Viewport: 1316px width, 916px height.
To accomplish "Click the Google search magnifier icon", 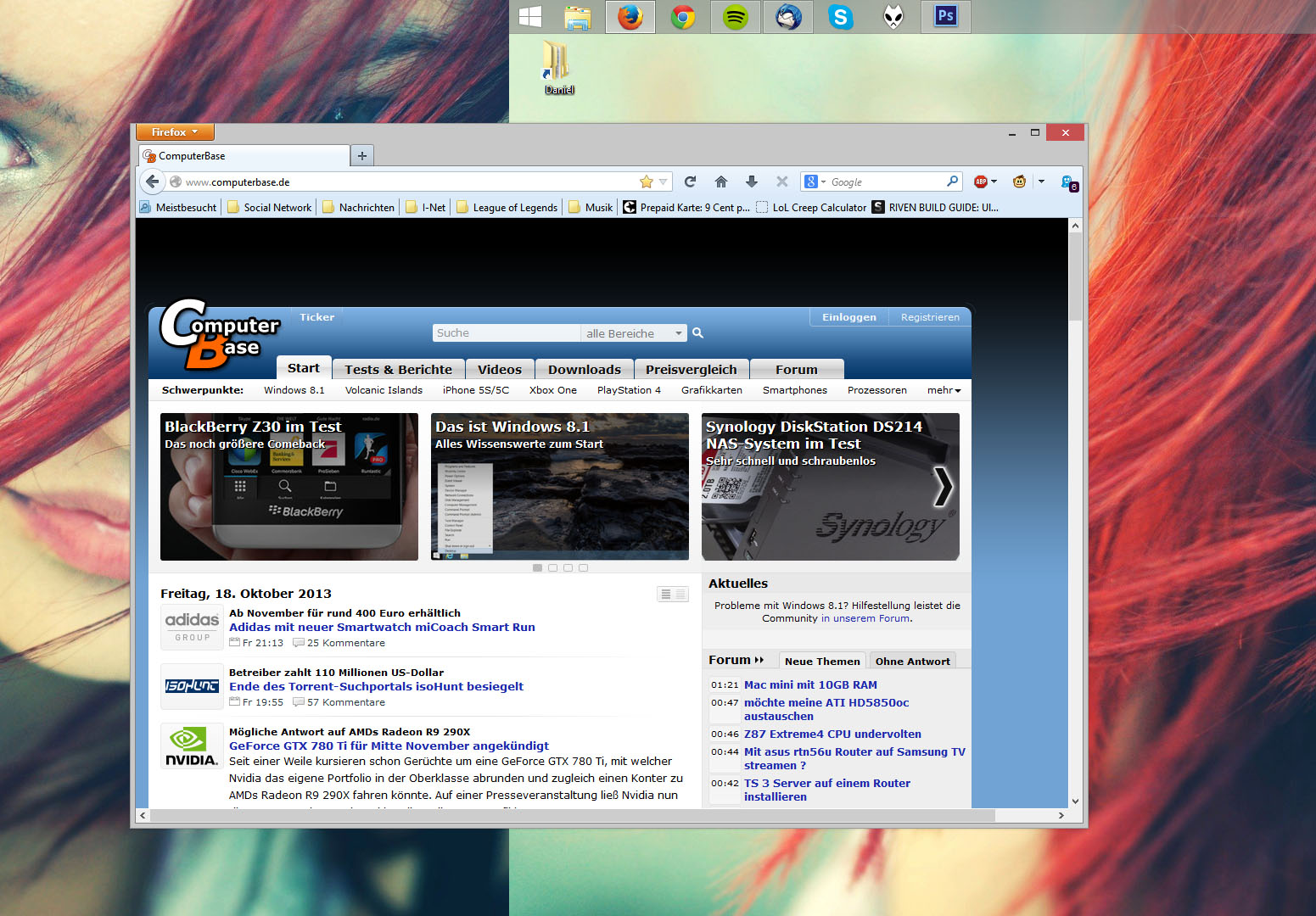I will pos(953,182).
